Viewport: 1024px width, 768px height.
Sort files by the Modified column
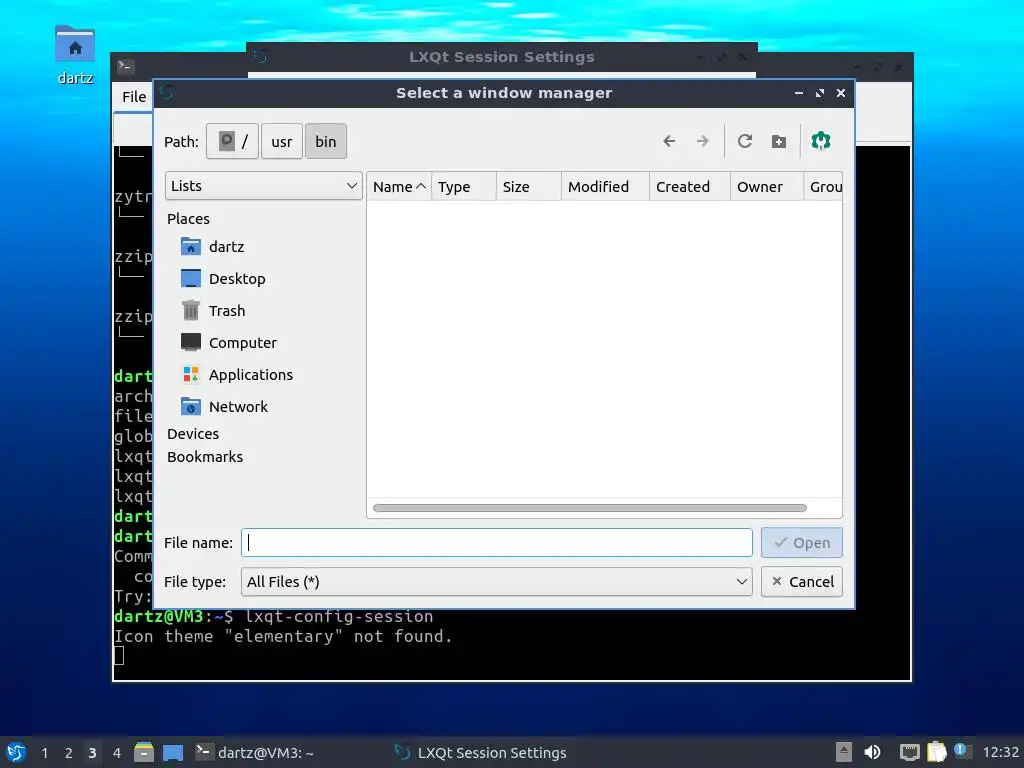pos(605,187)
